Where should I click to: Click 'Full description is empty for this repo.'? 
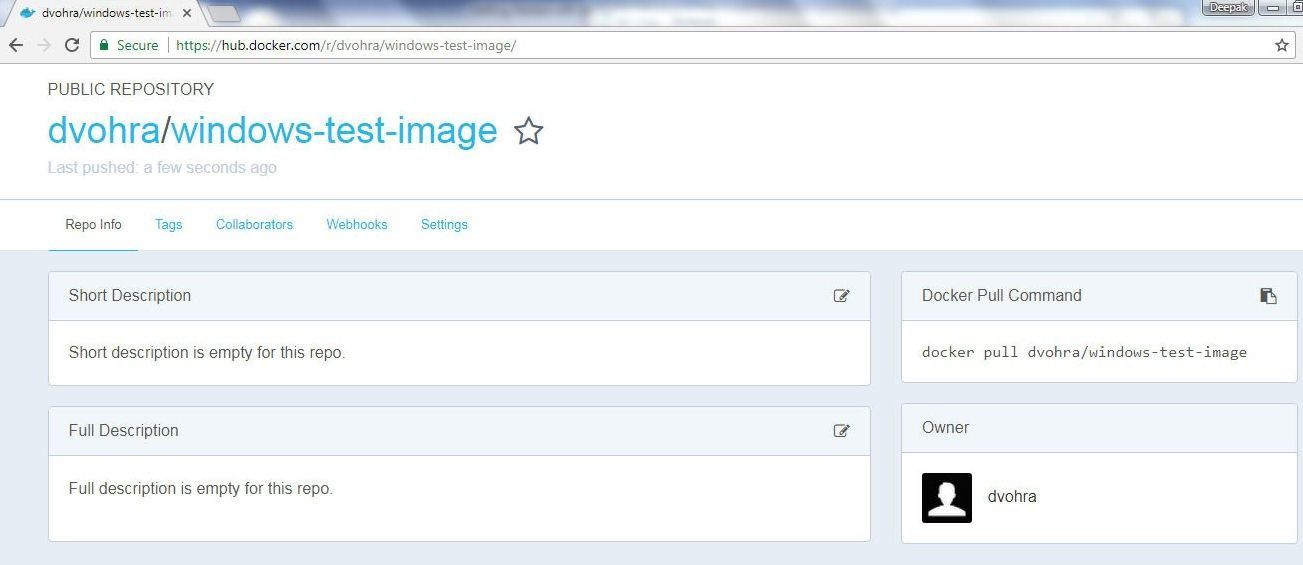201,489
